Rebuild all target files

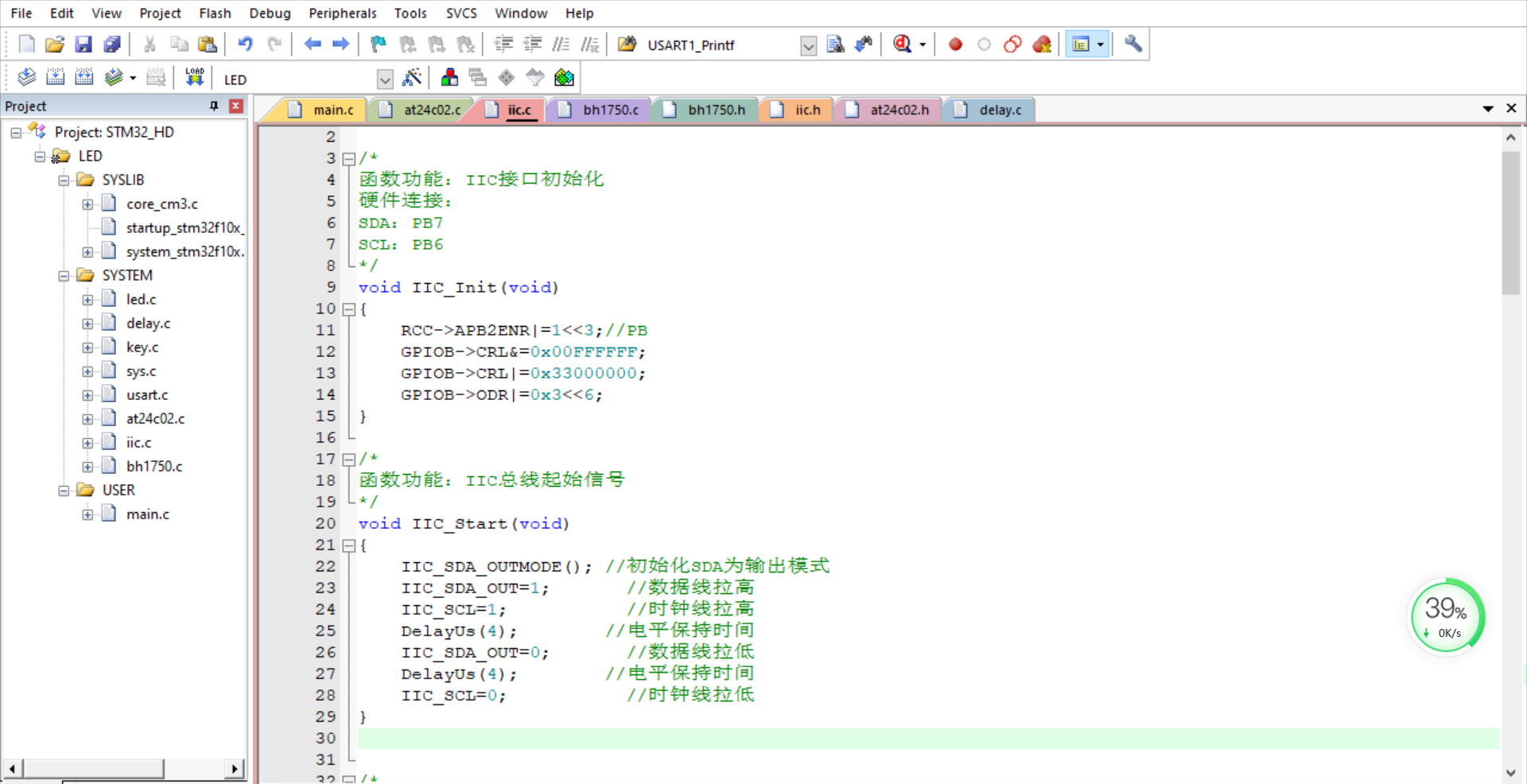(x=84, y=77)
